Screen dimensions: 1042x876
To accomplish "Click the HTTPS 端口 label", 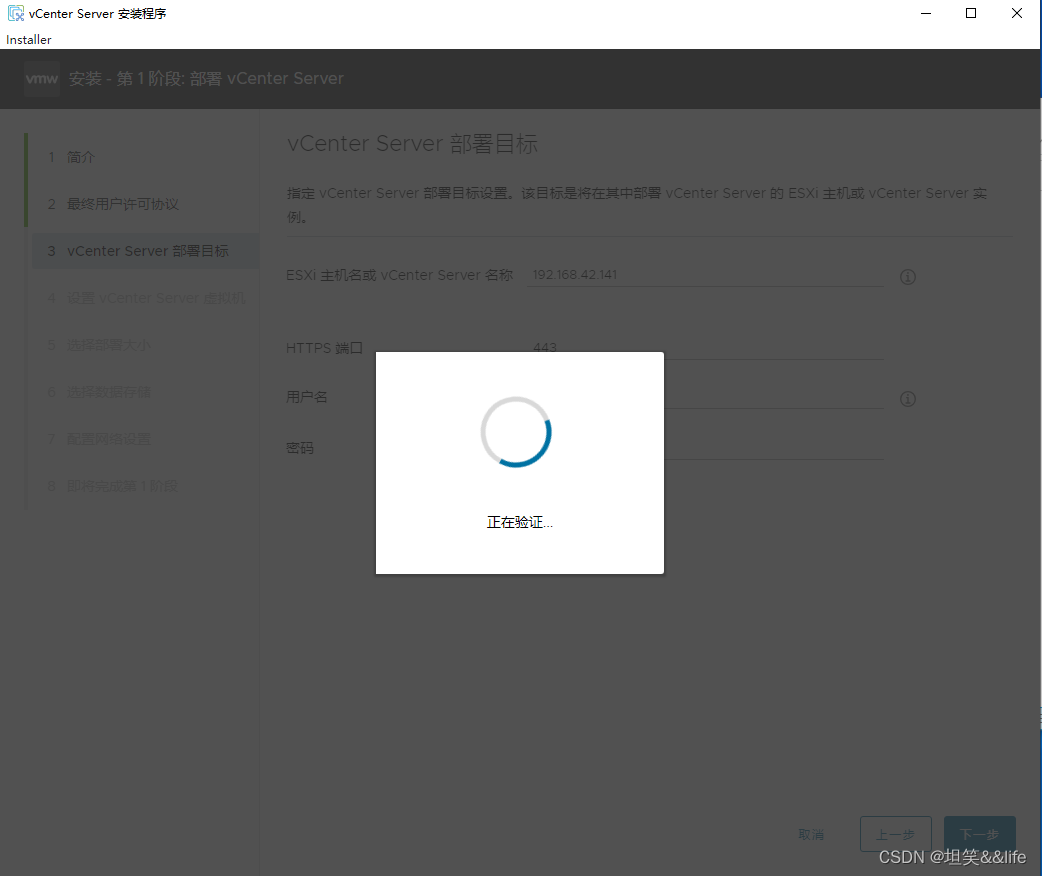I will 324,348.
